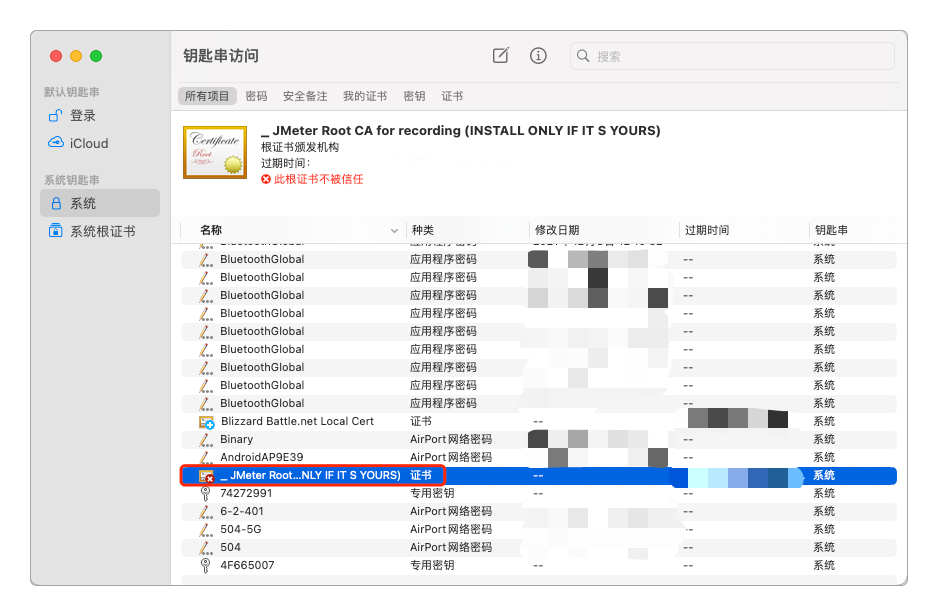The height and width of the screenshot is (616, 938).
Task: Click the search magnifier icon
Action: [583, 56]
